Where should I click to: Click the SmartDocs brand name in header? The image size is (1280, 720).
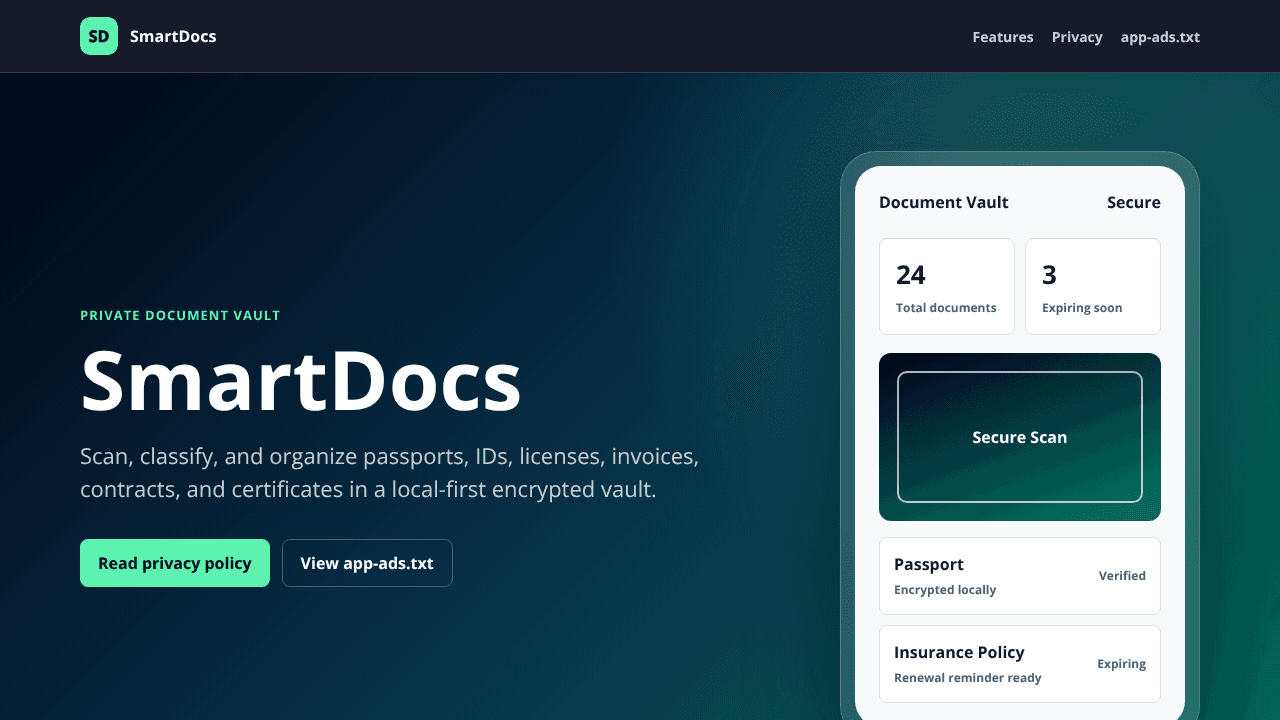coord(173,36)
